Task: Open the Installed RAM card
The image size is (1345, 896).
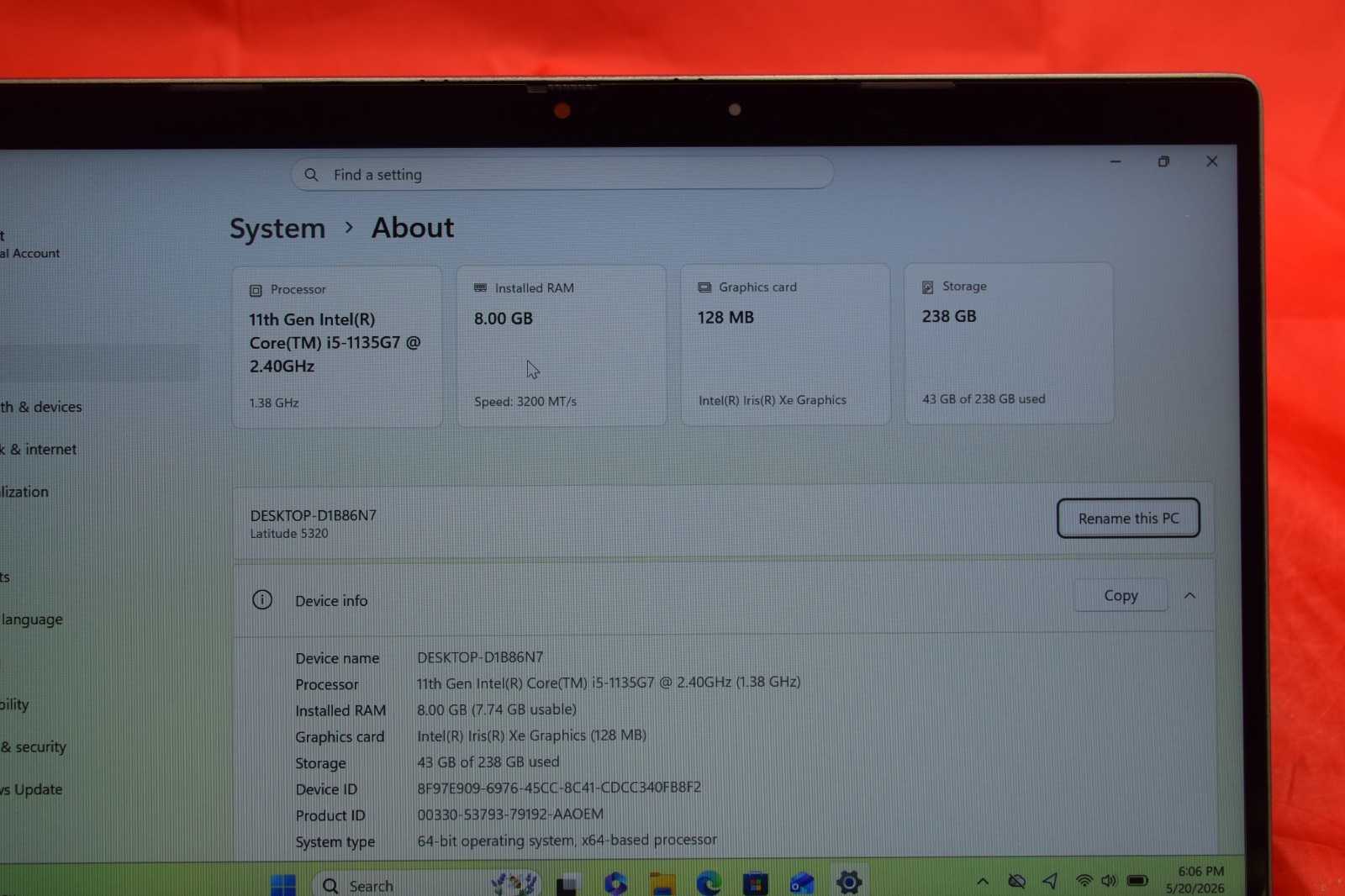Action: click(562, 345)
